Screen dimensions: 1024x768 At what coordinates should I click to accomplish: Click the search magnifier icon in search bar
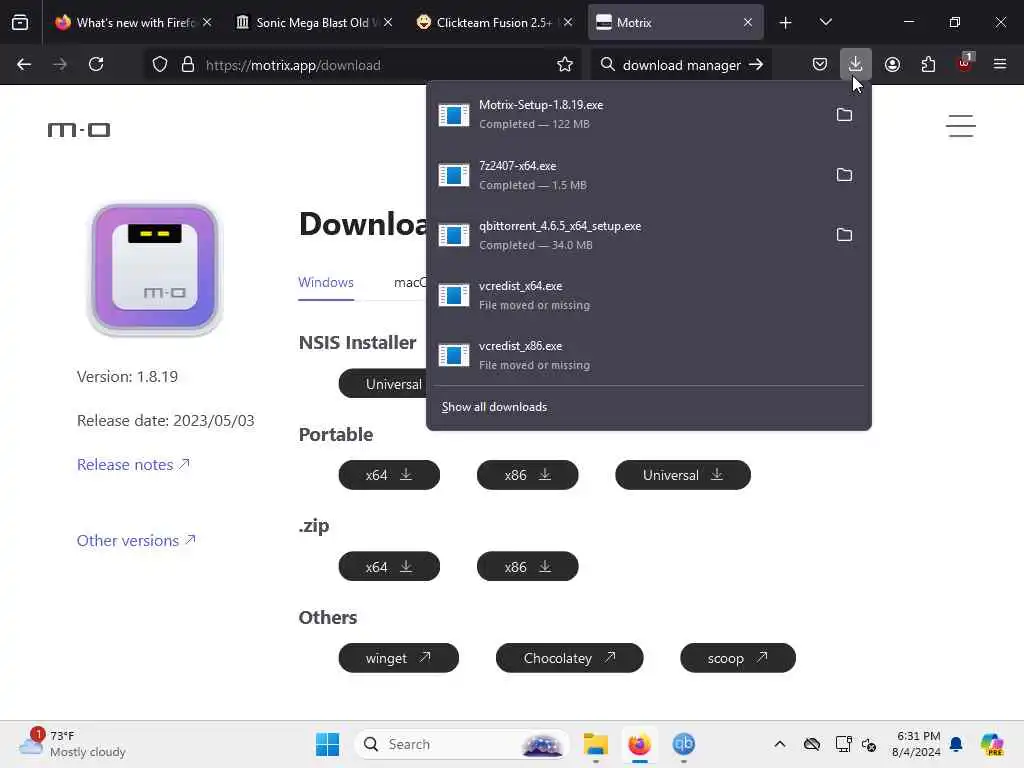click(x=607, y=65)
